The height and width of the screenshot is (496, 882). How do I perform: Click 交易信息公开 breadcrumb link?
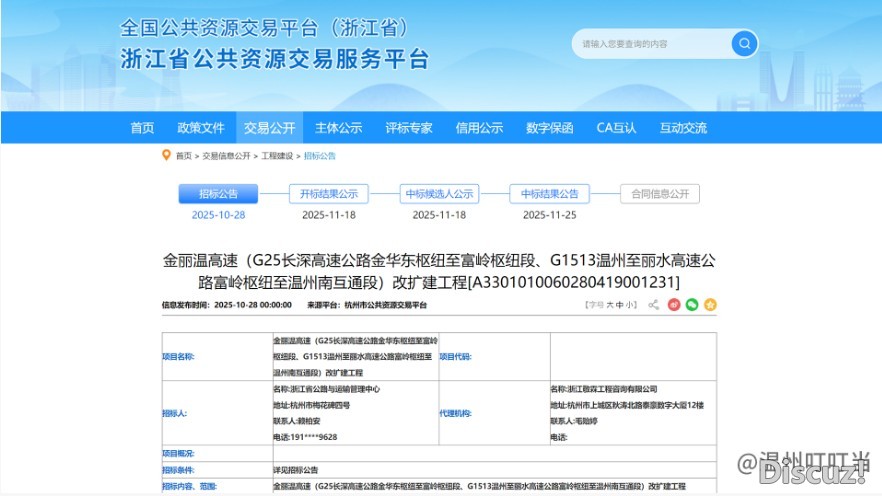click(227, 156)
